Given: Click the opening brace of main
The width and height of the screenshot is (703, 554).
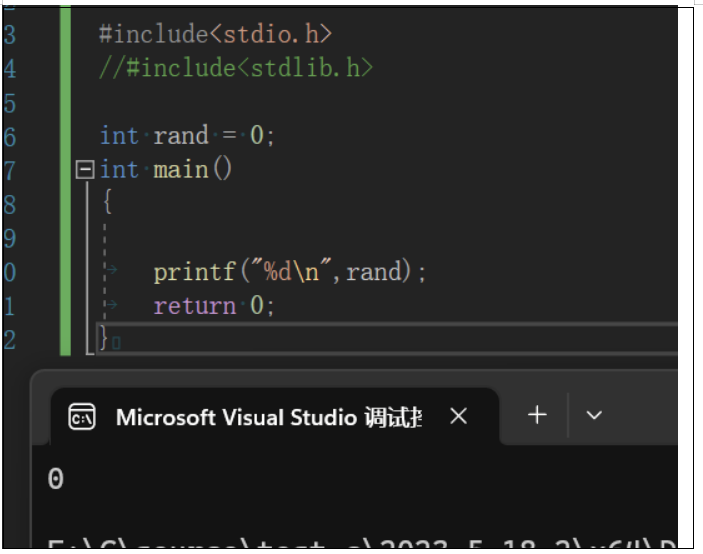Looking at the screenshot, I should pyautogui.click(x=107, y=202).
